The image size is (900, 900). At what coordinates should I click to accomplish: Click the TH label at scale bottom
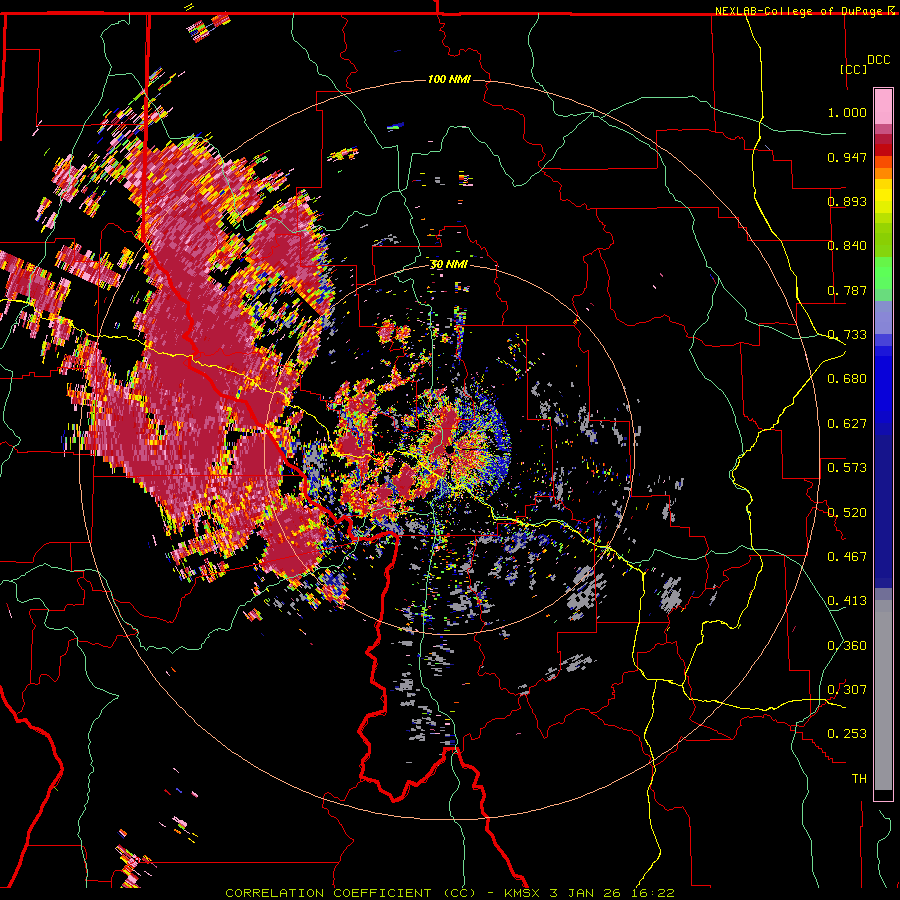tap(859, 779)
